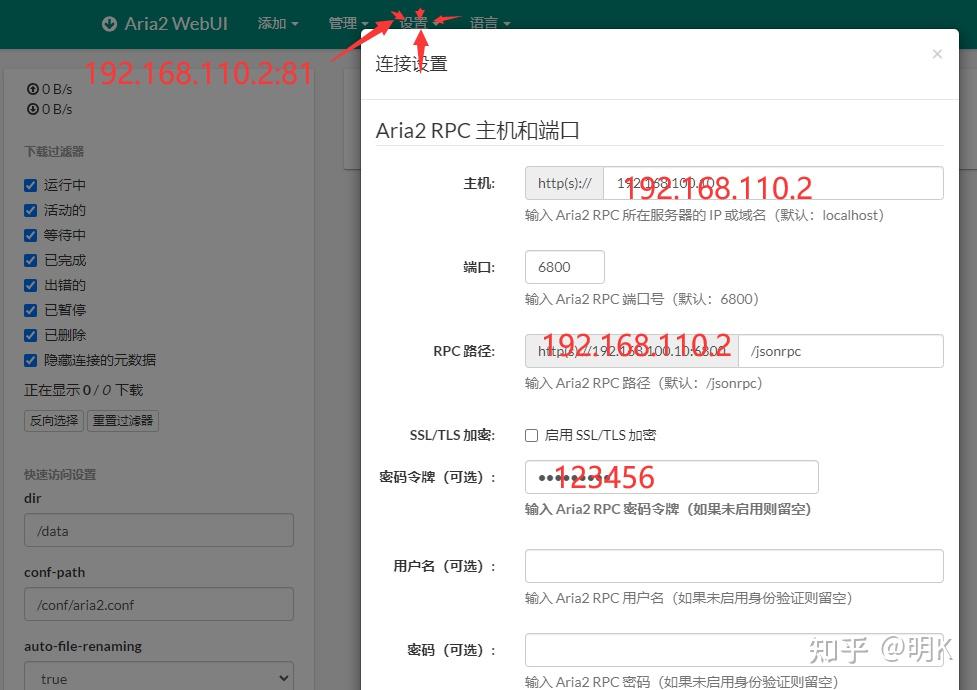The width and height of the screenshot is (977, 690).
Task: Click the 端口 input showing 6800
Action: (564, 266)
